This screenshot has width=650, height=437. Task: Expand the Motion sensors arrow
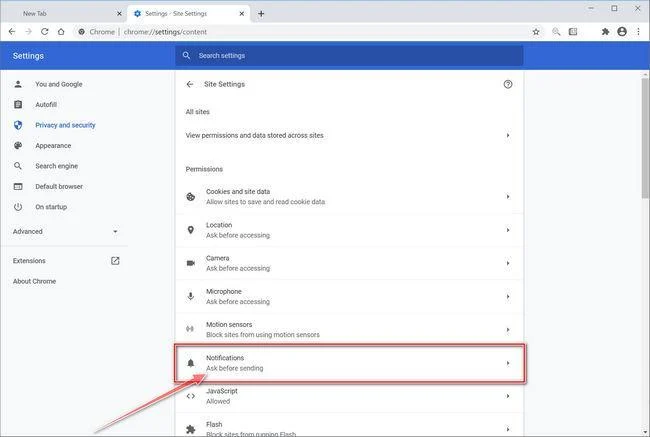pyautogui.click(x=508, y=330)
